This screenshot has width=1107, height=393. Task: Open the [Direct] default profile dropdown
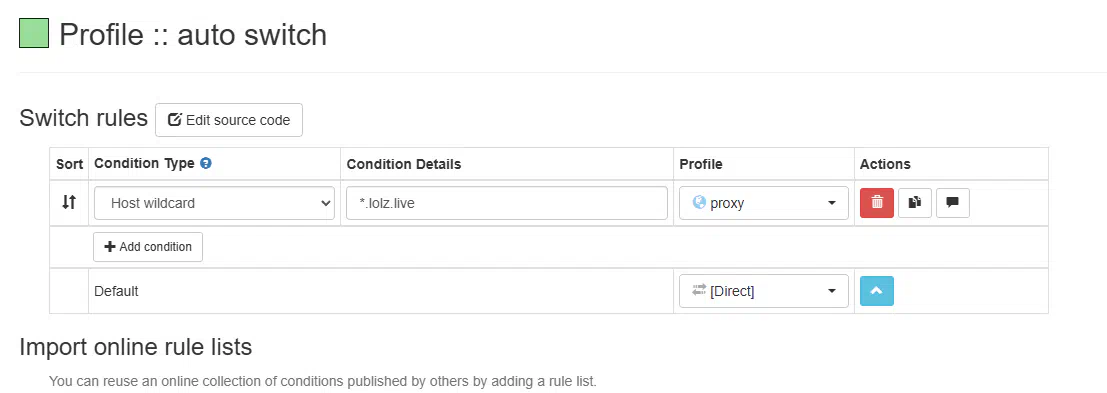coord(764,291)
